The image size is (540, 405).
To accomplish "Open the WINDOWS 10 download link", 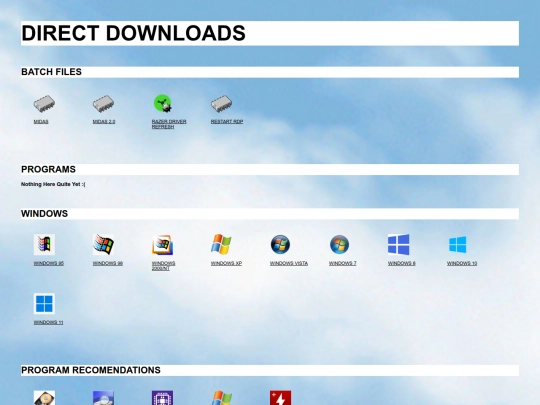I will click(462, 263).
